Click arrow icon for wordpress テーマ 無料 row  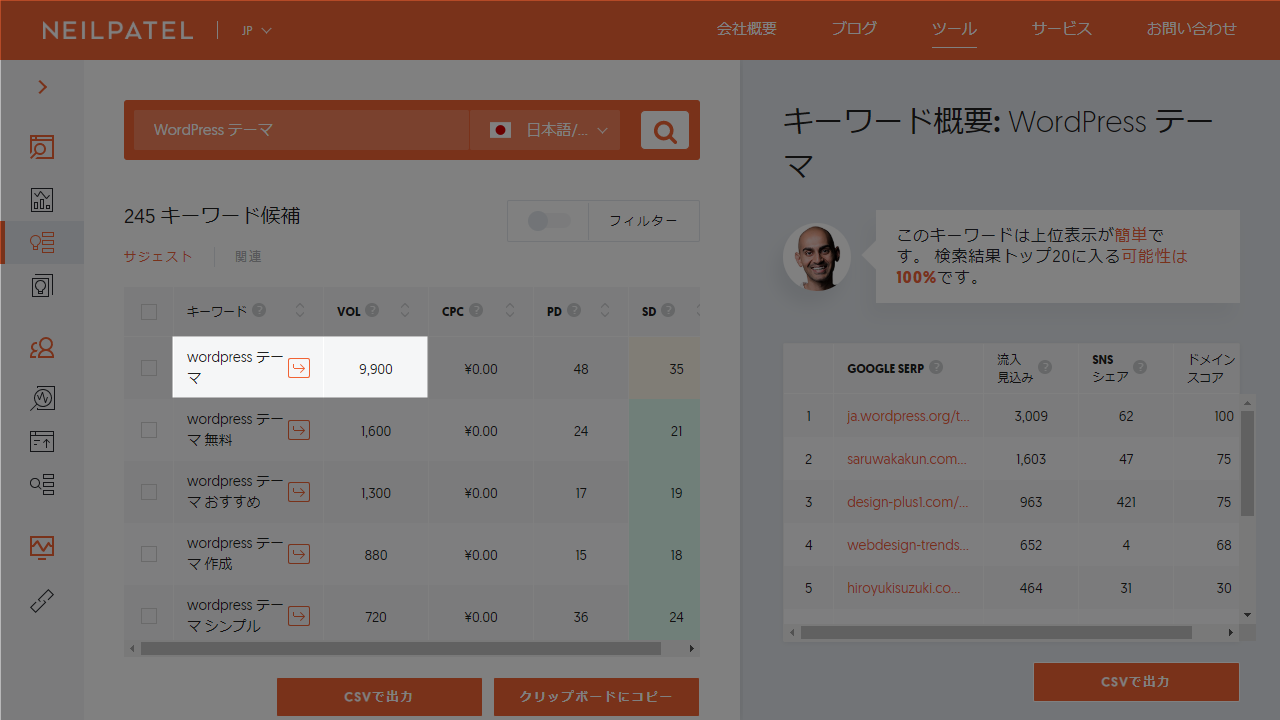[x=299, y=430]
